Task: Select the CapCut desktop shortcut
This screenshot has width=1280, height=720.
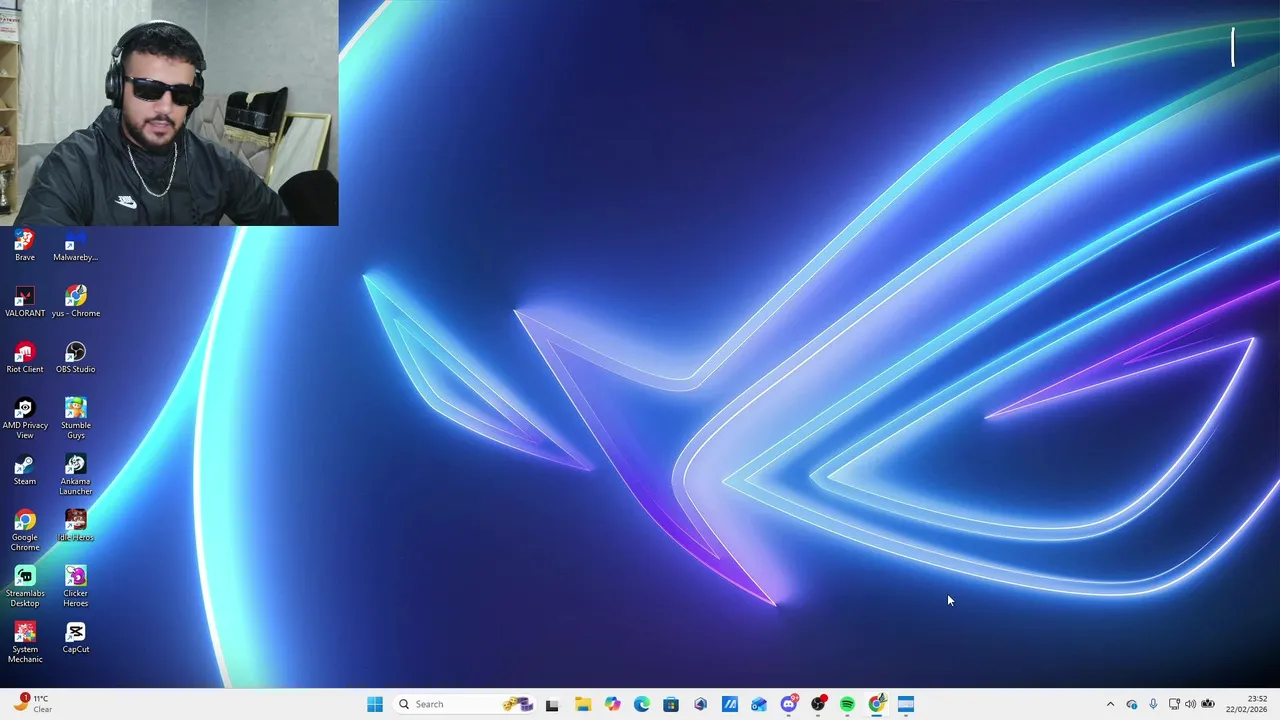Action: pos(75,638)
